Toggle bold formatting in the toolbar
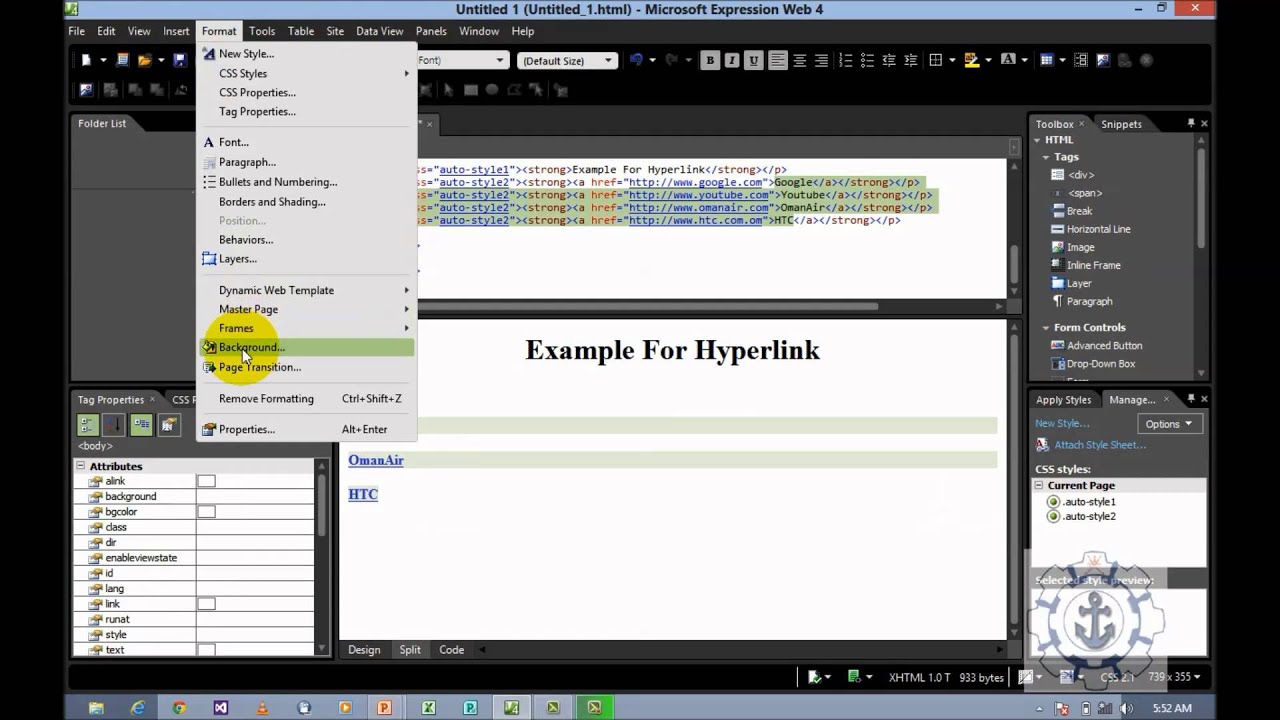1280x720 pixels. click(710, 60)
